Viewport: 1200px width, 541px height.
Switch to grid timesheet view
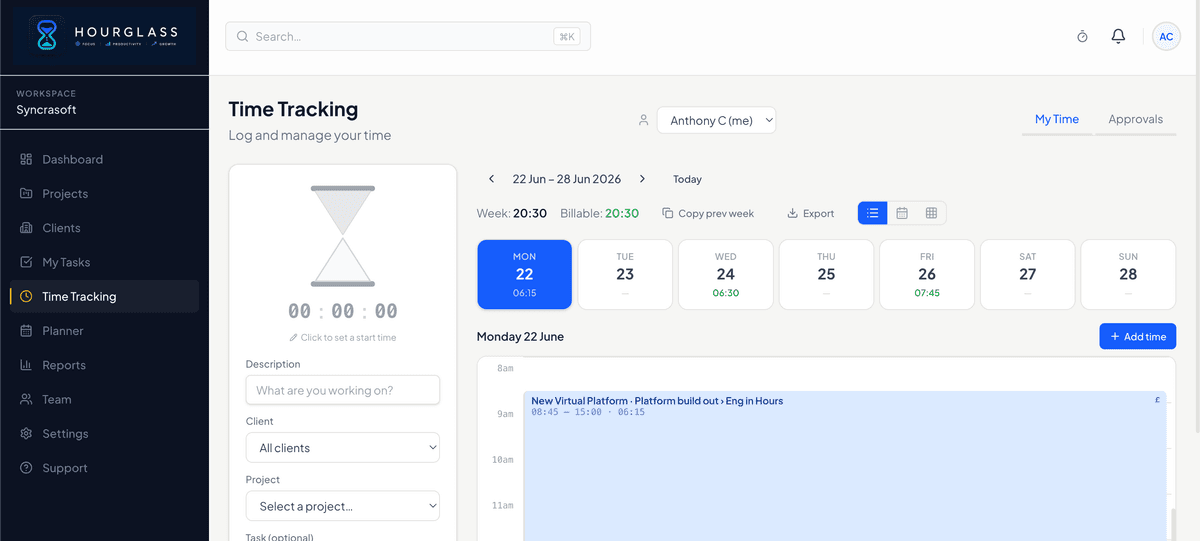931,213
